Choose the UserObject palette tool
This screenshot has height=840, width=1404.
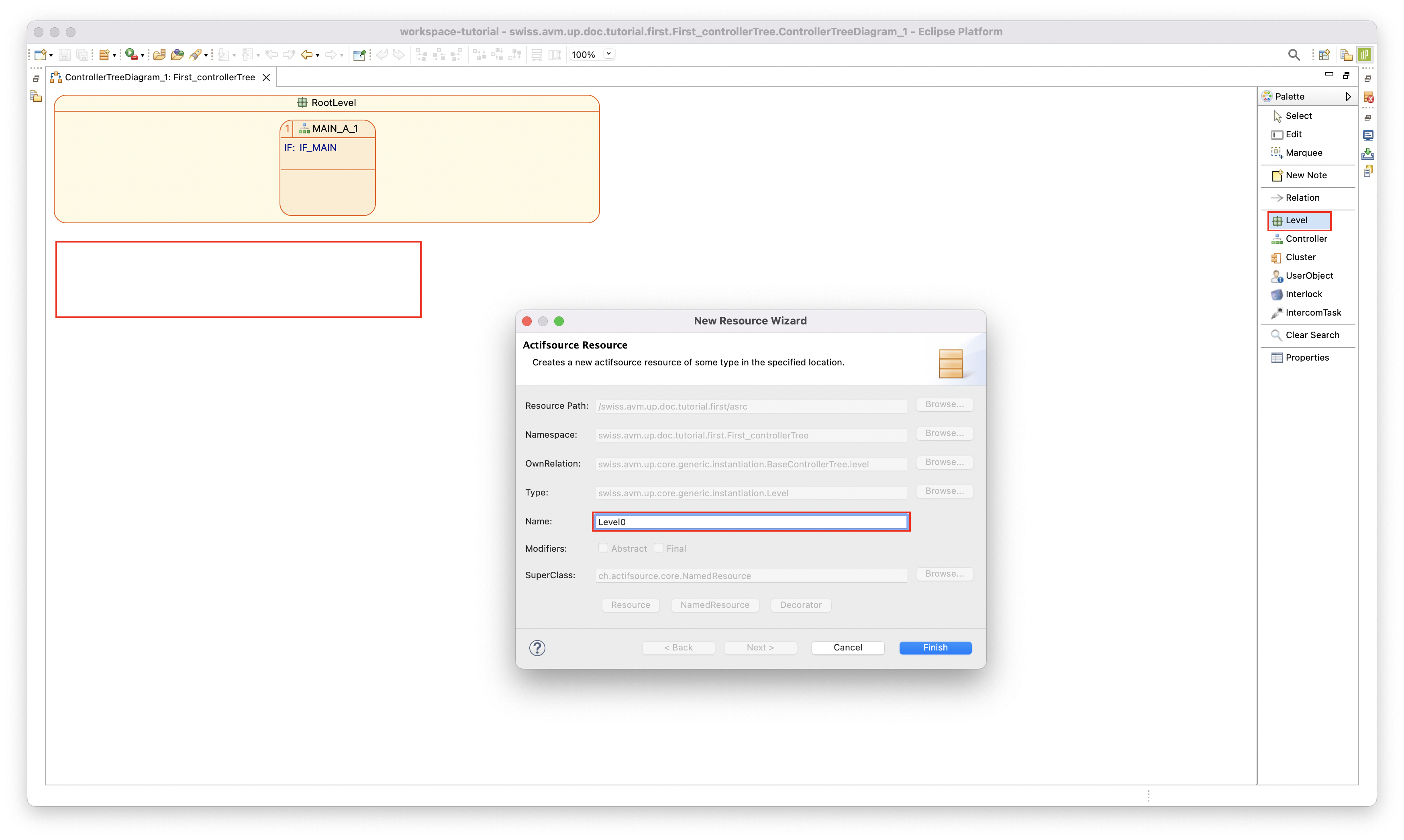[x=1308, y=276]
